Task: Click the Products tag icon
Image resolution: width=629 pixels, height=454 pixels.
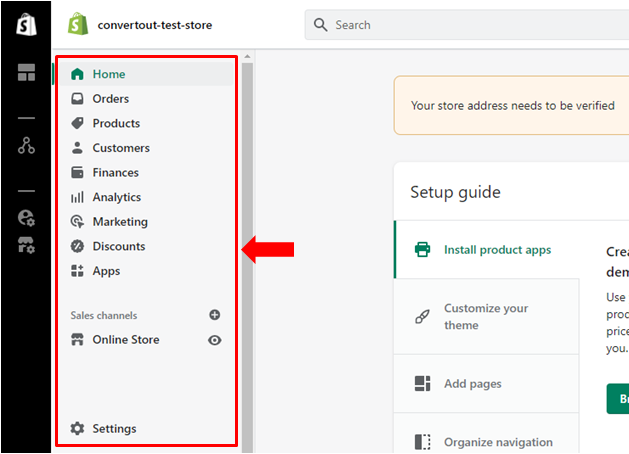Action: [x=77, y=123]
